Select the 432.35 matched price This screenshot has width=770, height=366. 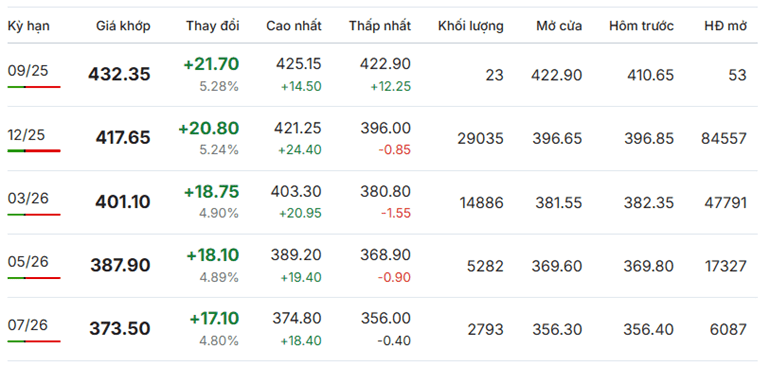pyautogui.click(x=119, y=74)
